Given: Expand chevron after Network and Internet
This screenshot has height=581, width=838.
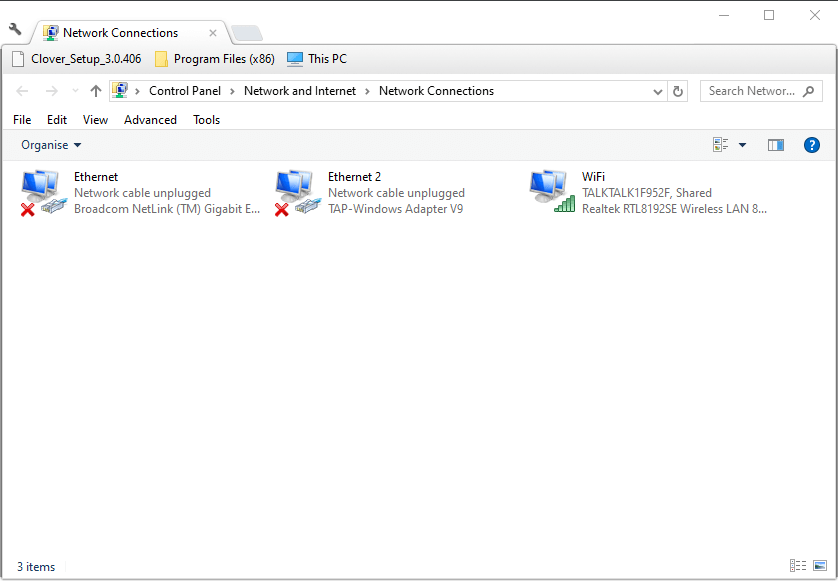Looking at the screenshot, I should tap(368, 91).
